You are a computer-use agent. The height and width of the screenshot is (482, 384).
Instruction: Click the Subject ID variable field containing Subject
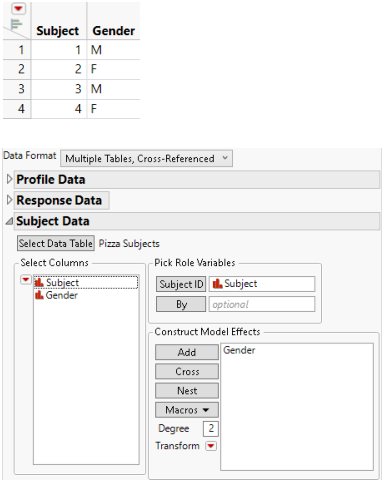(x=262, y=284)
